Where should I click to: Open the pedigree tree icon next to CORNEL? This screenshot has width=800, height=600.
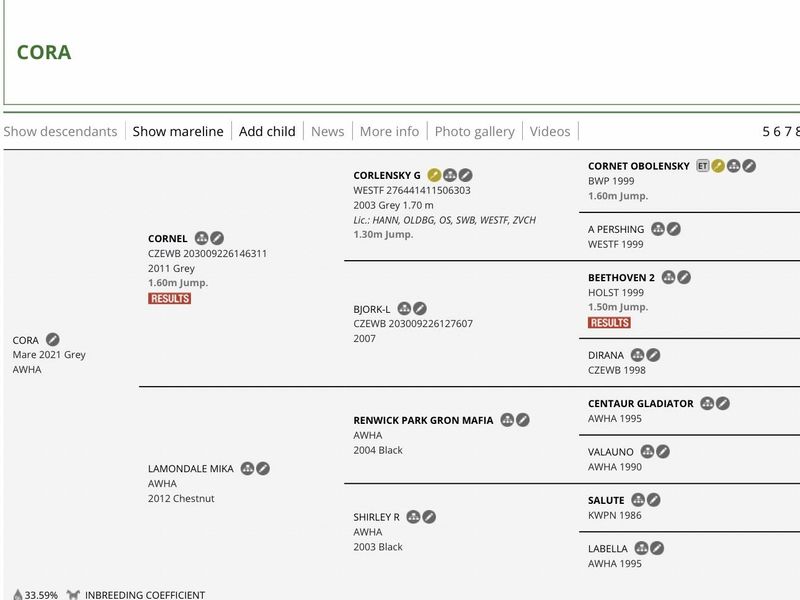202,239
